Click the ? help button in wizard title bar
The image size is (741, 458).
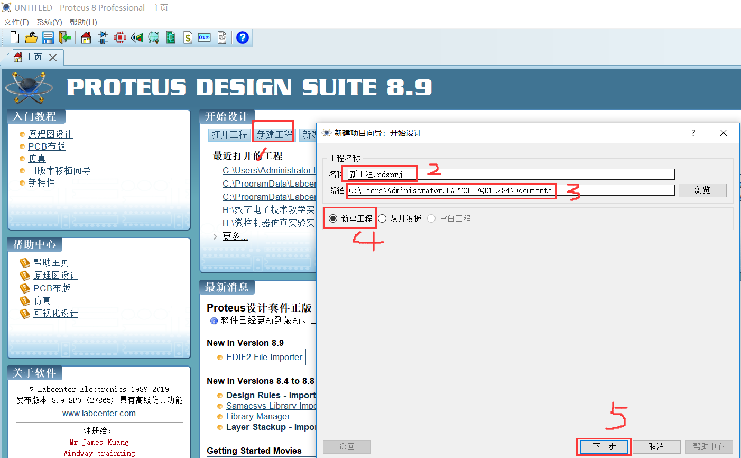click(693, 133)
